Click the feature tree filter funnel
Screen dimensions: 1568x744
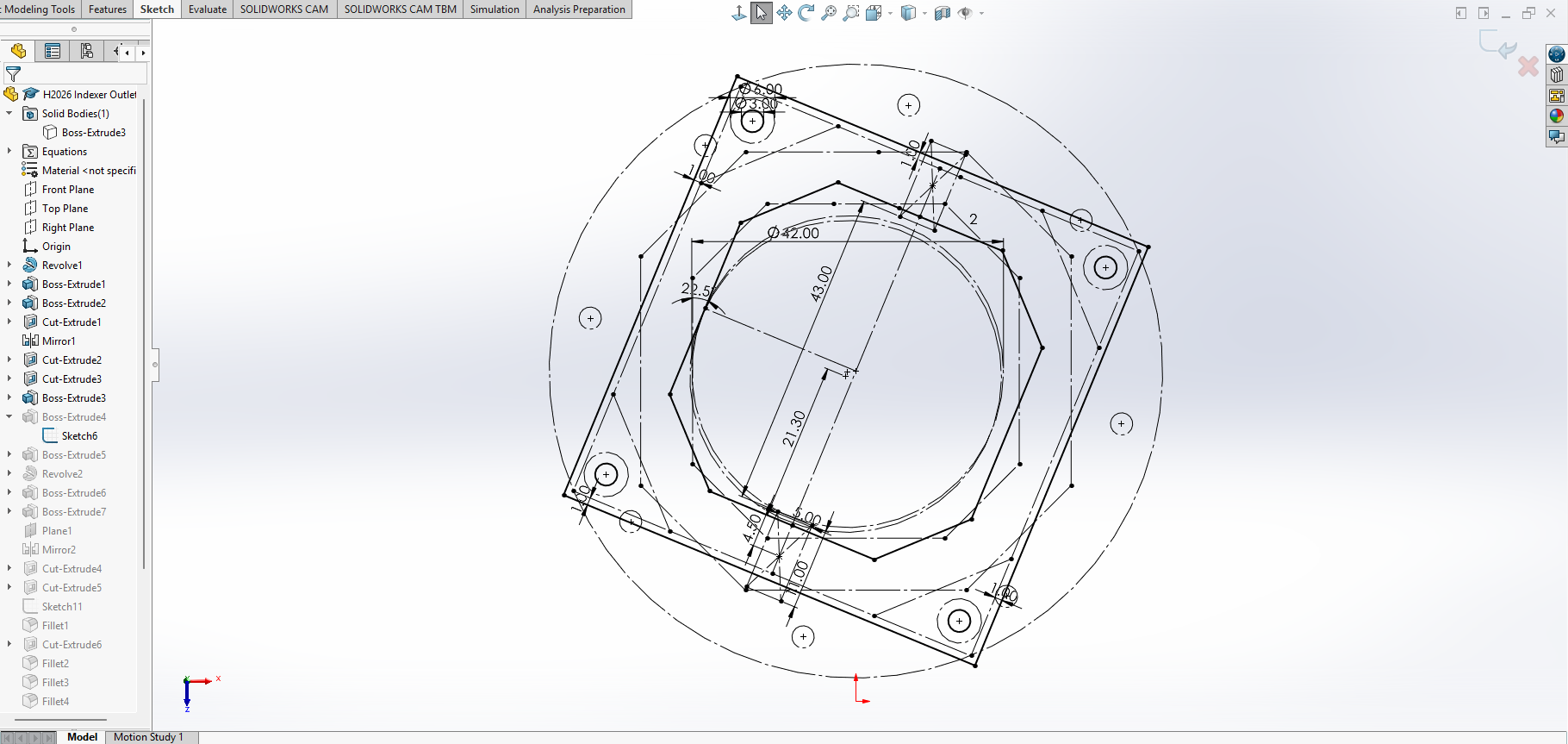(13, 74)
